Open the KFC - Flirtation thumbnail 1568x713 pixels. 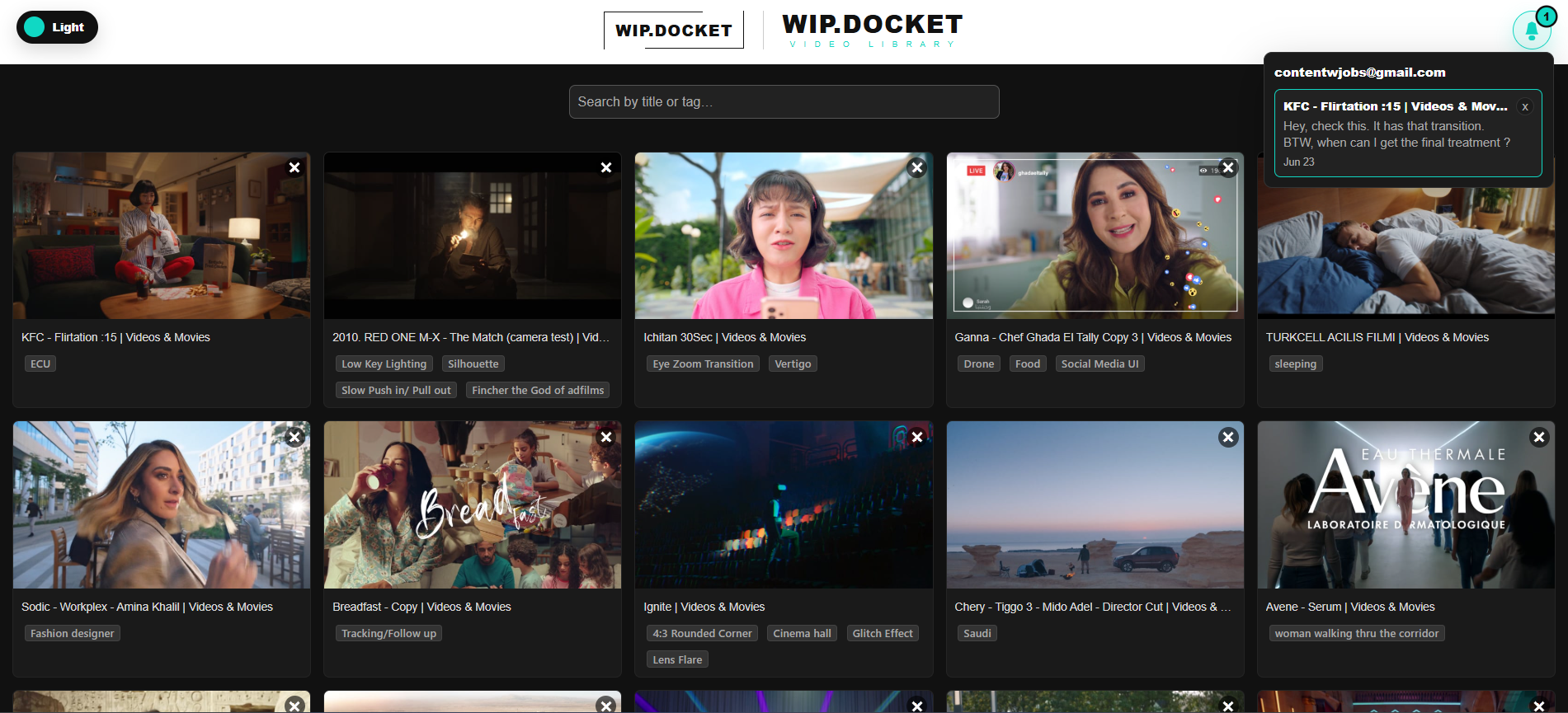click(162, 236)
